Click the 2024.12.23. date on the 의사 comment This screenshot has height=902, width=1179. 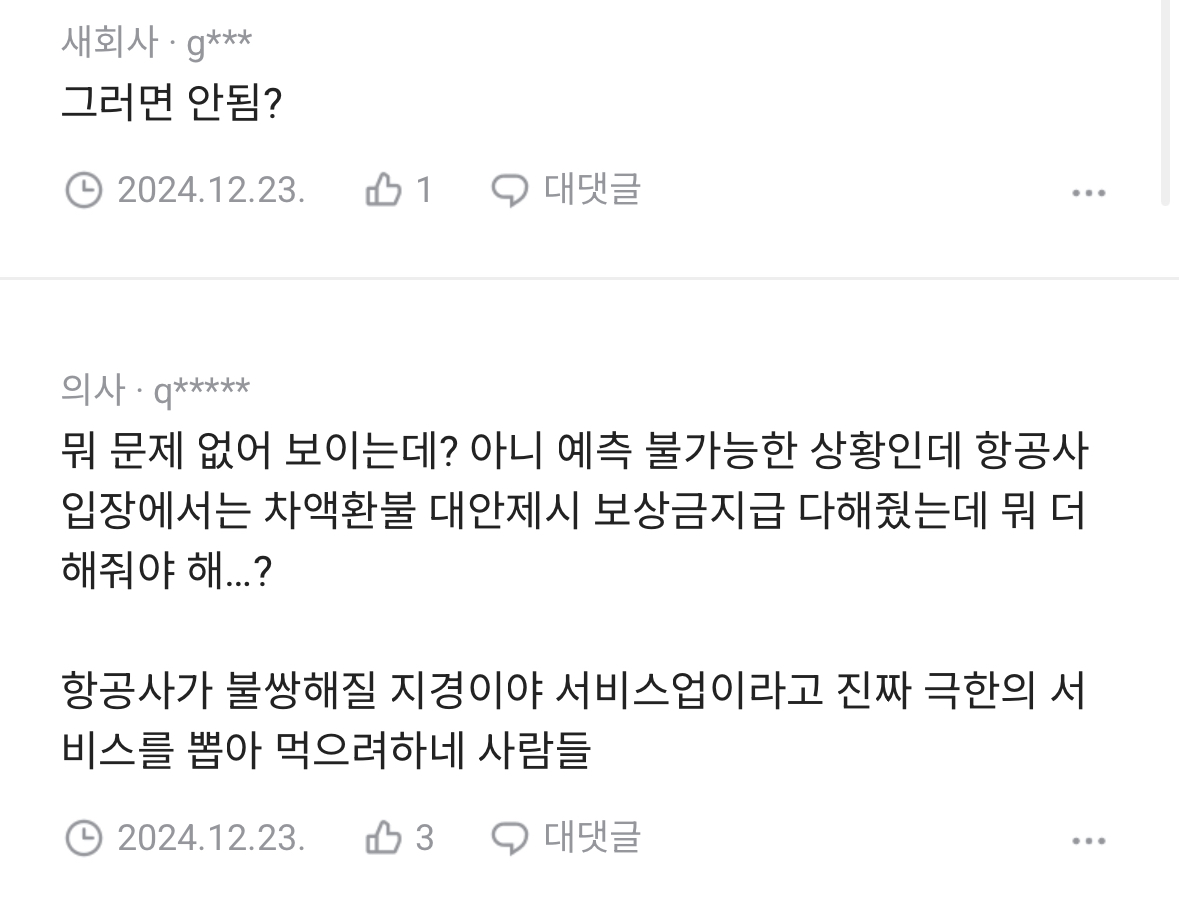211,837
